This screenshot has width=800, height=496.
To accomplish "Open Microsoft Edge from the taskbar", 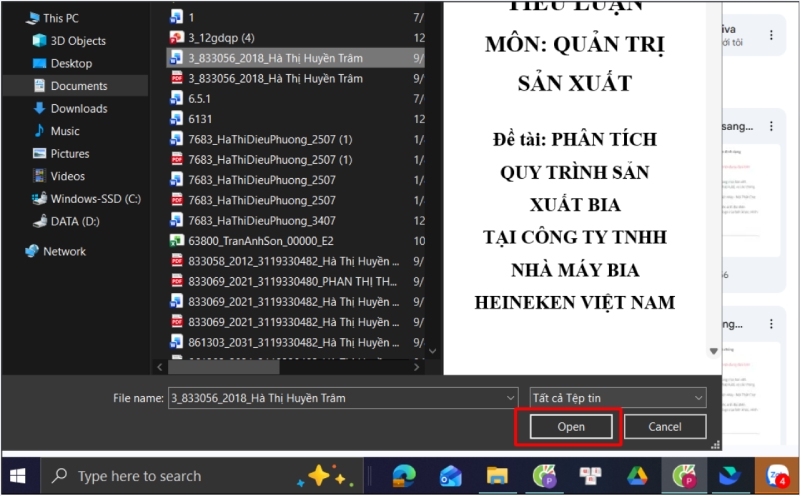I will pyautogui.click(x=404, y=476).
